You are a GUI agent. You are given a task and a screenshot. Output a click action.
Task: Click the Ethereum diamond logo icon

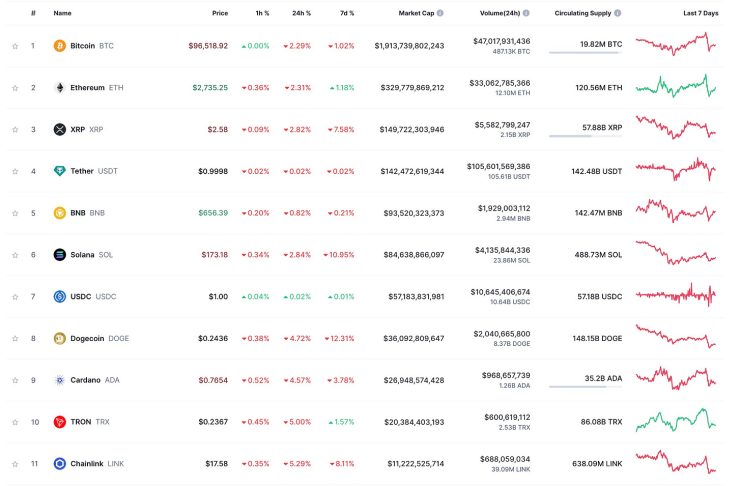pyautogui.click(x=60, y=88)
